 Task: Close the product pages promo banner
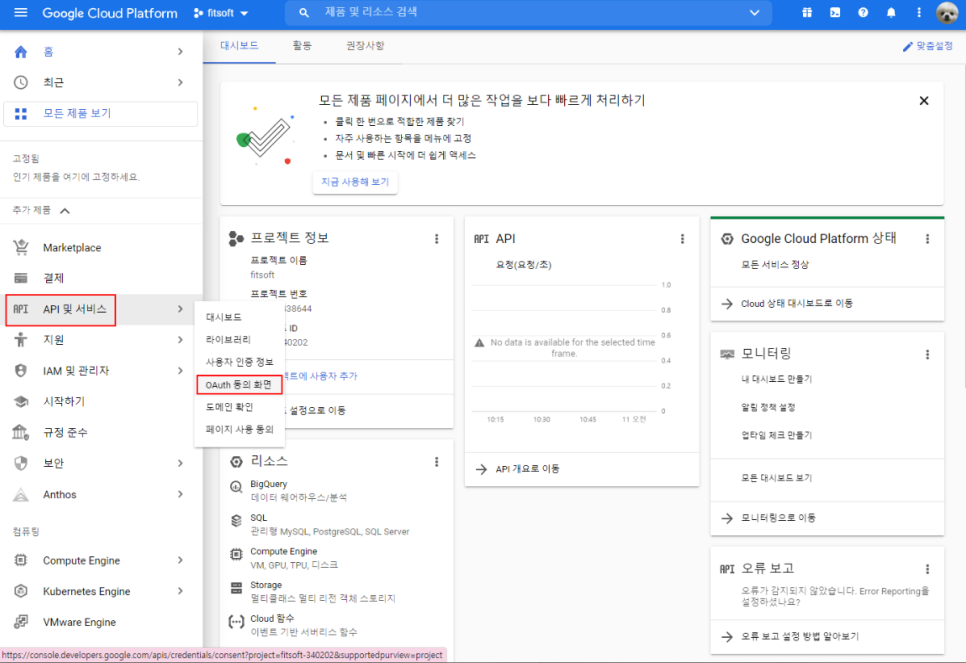click(x=923, y=100)
